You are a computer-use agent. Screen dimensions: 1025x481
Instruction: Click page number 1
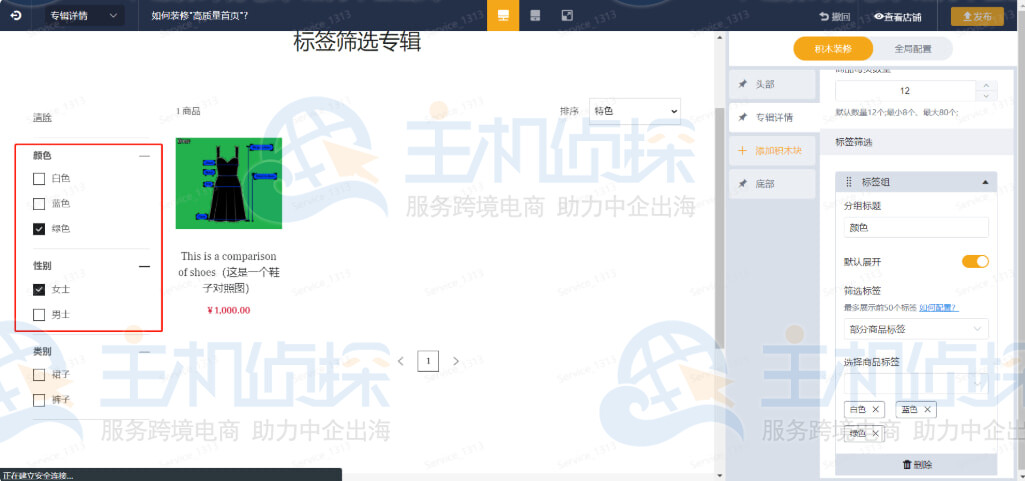point(428,361)
